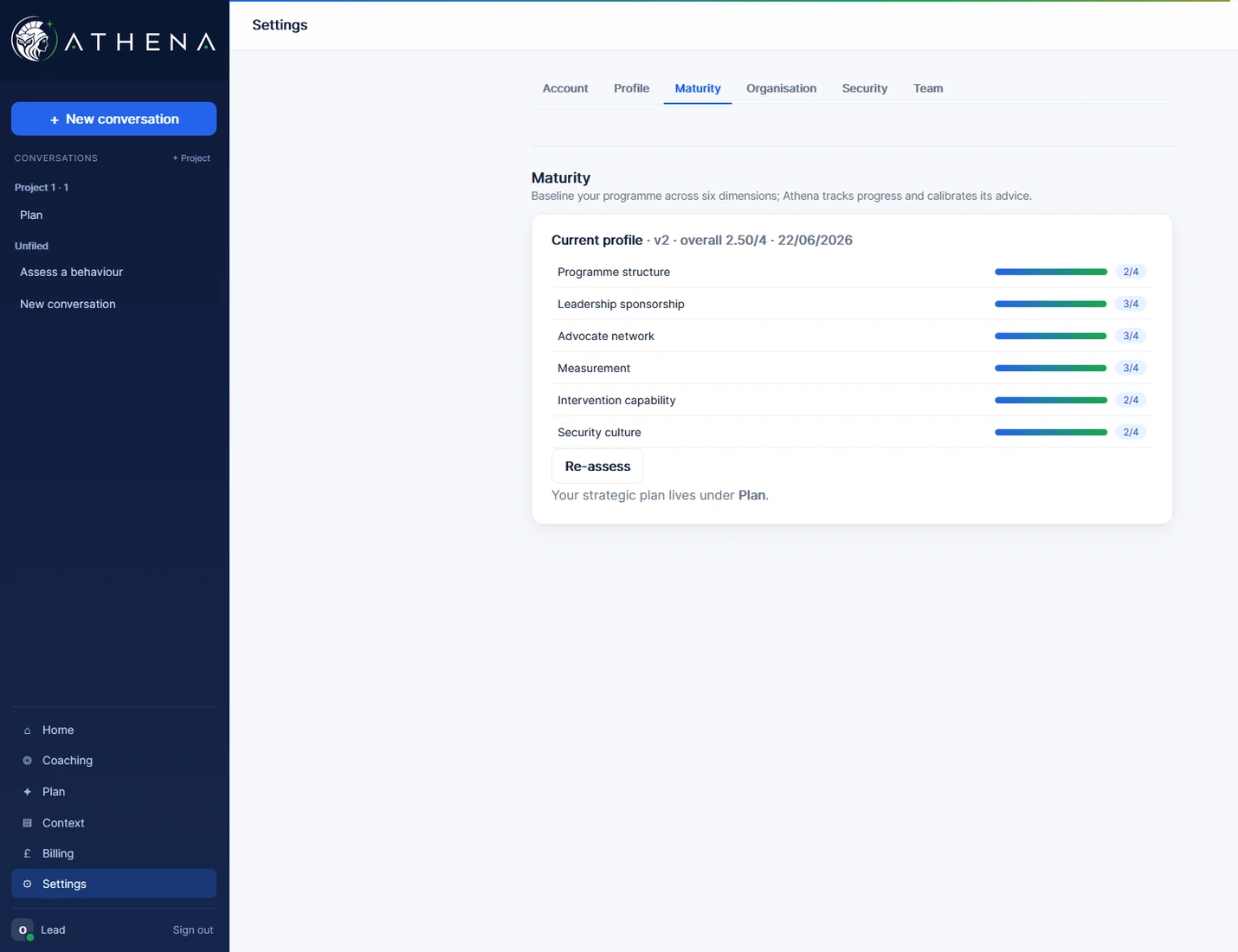The image size is (1238, 952).
Task: Open the unfiled New conversation entry
Action: point(113,304)
